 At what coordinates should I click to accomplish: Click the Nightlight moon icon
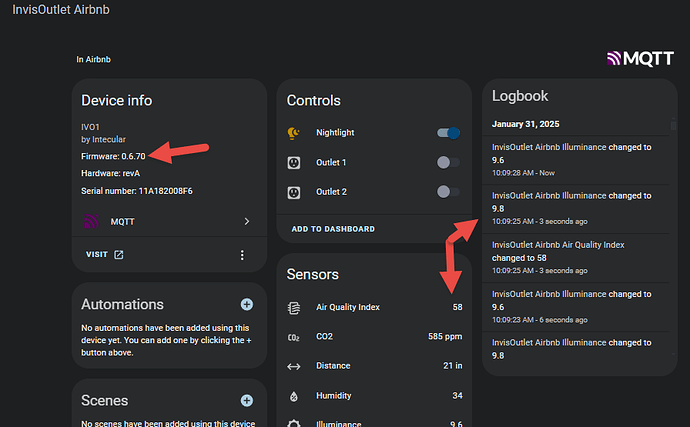(x=294, y=133)
